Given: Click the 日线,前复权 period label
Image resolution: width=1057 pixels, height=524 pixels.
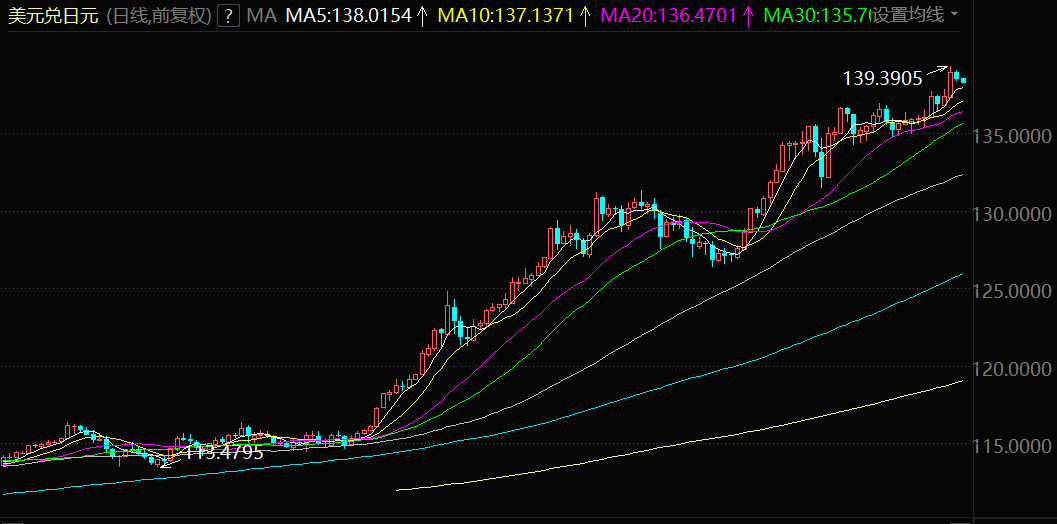Looking at the screenshot, I should coord(159,16).
